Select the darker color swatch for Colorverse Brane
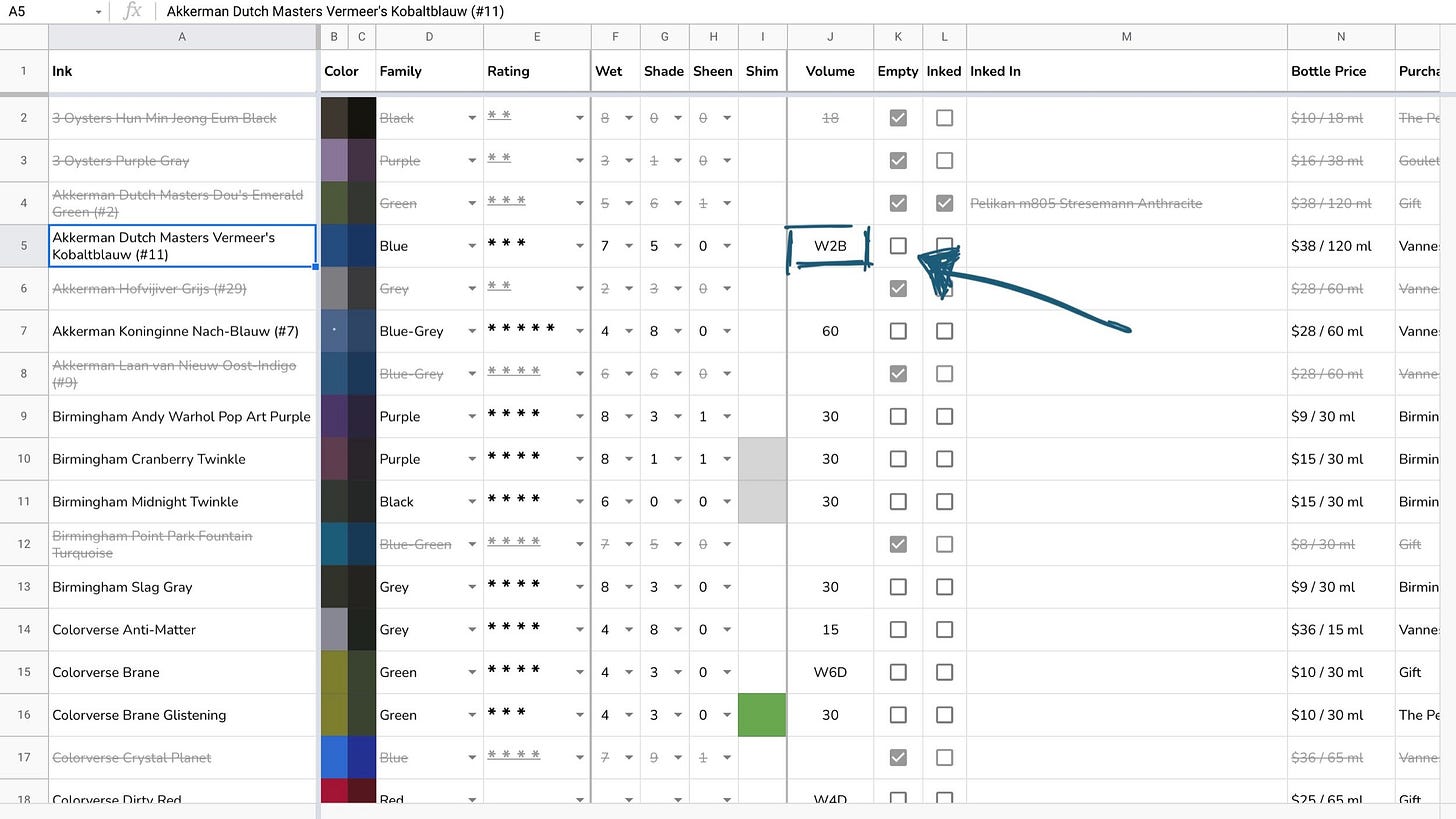The height and width of the screenshot is (819, 1456). point(362,672)
